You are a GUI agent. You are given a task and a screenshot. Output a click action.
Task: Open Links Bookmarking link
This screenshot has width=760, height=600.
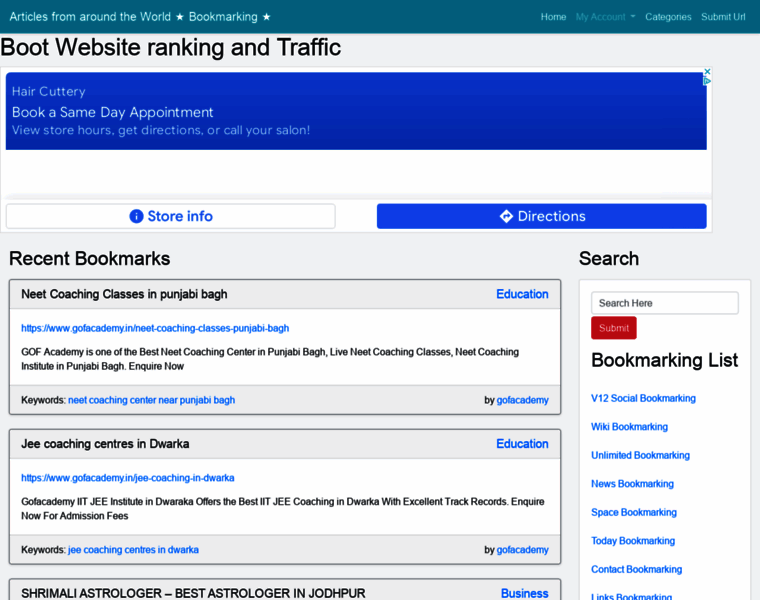[x=631, y=597]
